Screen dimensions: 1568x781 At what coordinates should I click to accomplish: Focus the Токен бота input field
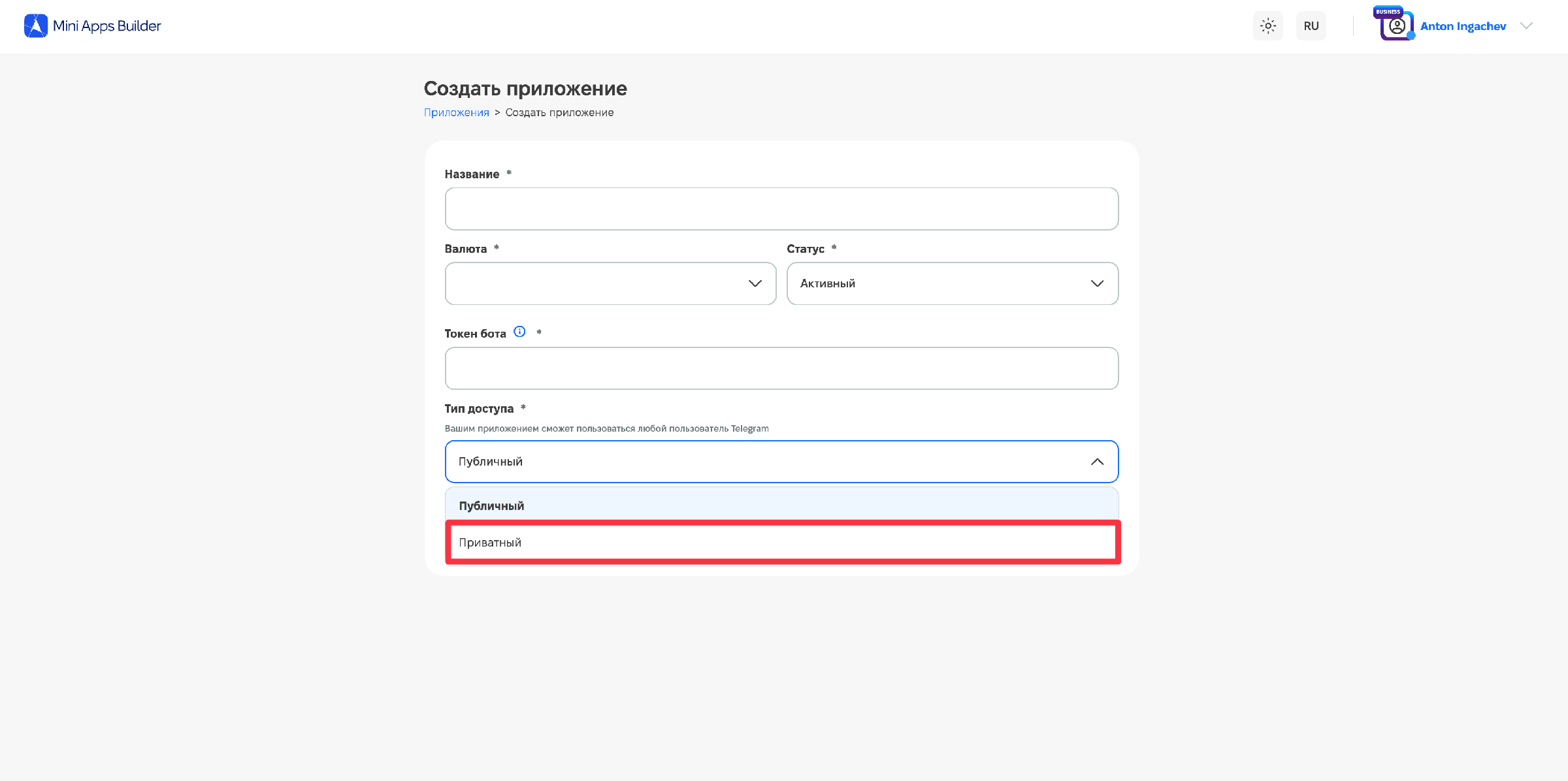click(x=782, y=368)
